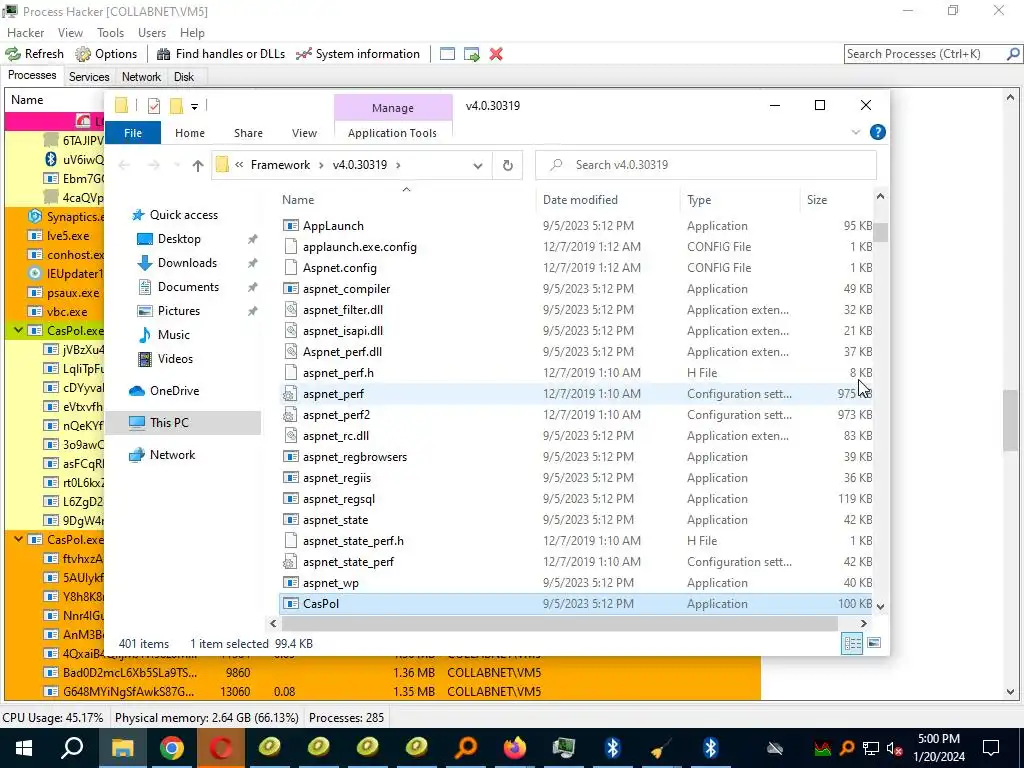Open Desktop in navigation pane
The image size is (1024, 768).
pyautogui.click(x=179, y=239)
